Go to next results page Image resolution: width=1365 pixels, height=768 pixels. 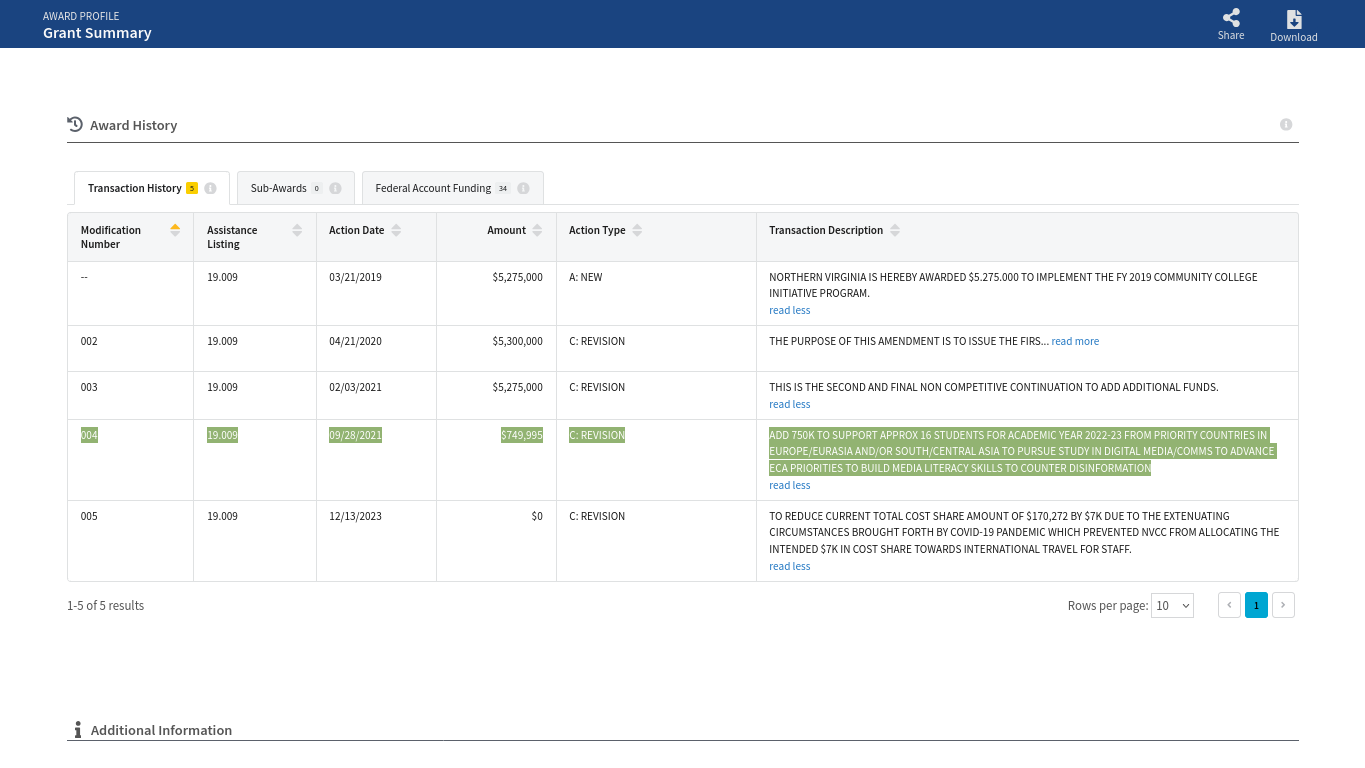(1283, 605)
